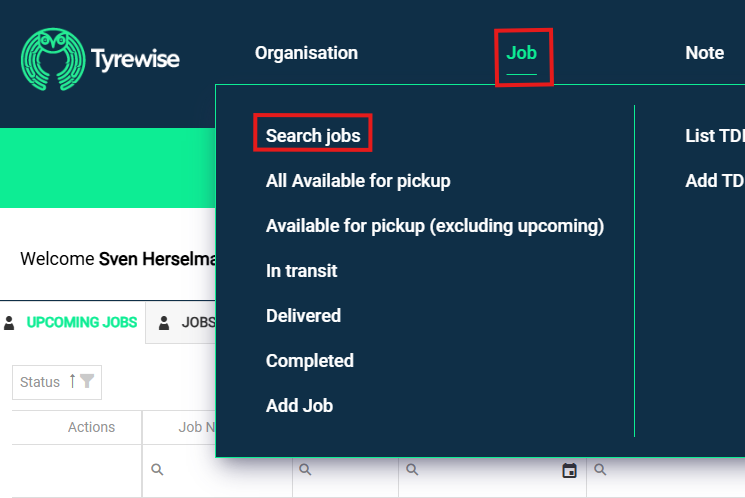
Task: Click the Job menu in navigation
Action: (522, 53)
